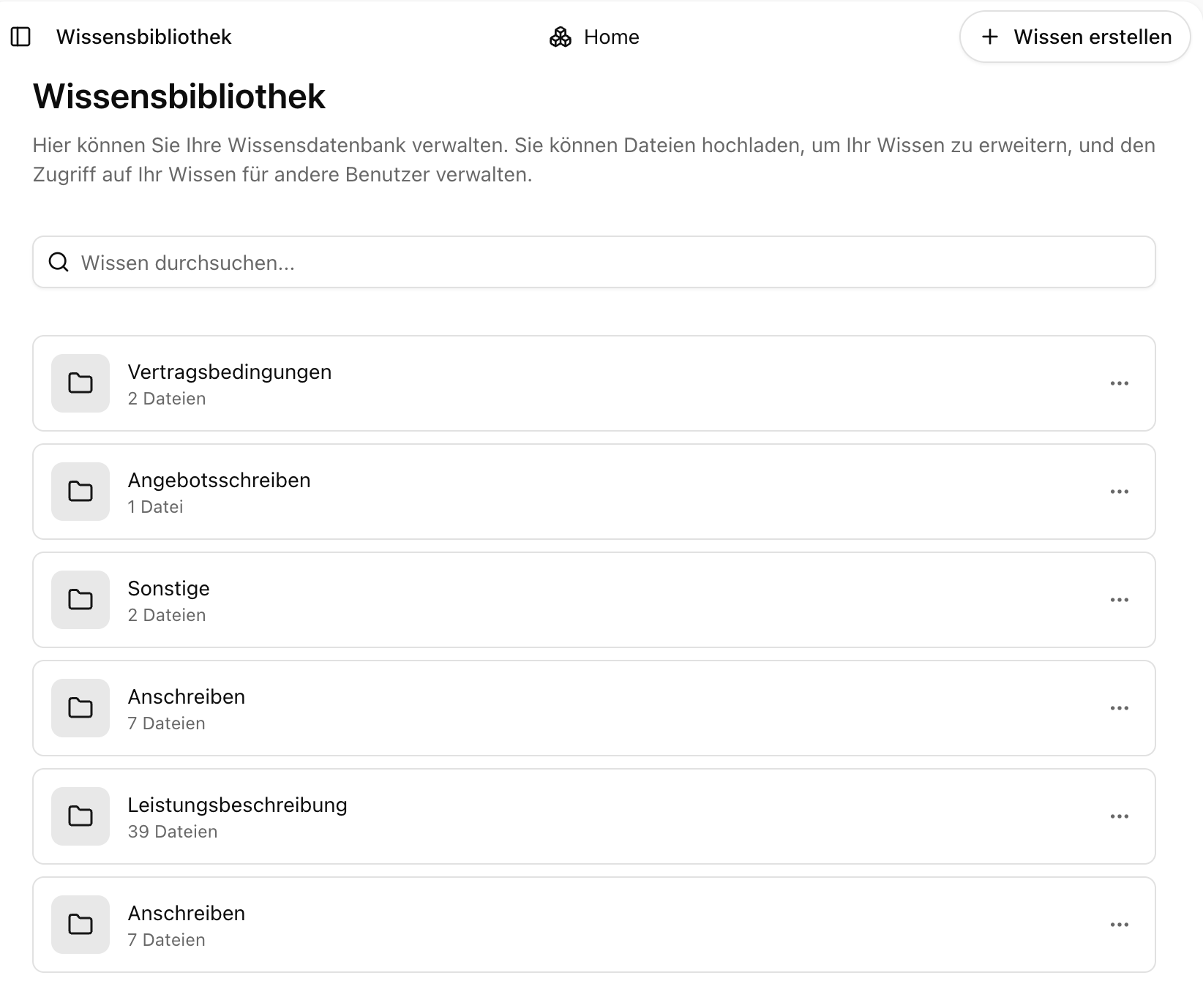1203x1008 pixels.
Task: Click Wissensbibliothek in the header bar
Action: pyautogui.click(x=143, y=36)
